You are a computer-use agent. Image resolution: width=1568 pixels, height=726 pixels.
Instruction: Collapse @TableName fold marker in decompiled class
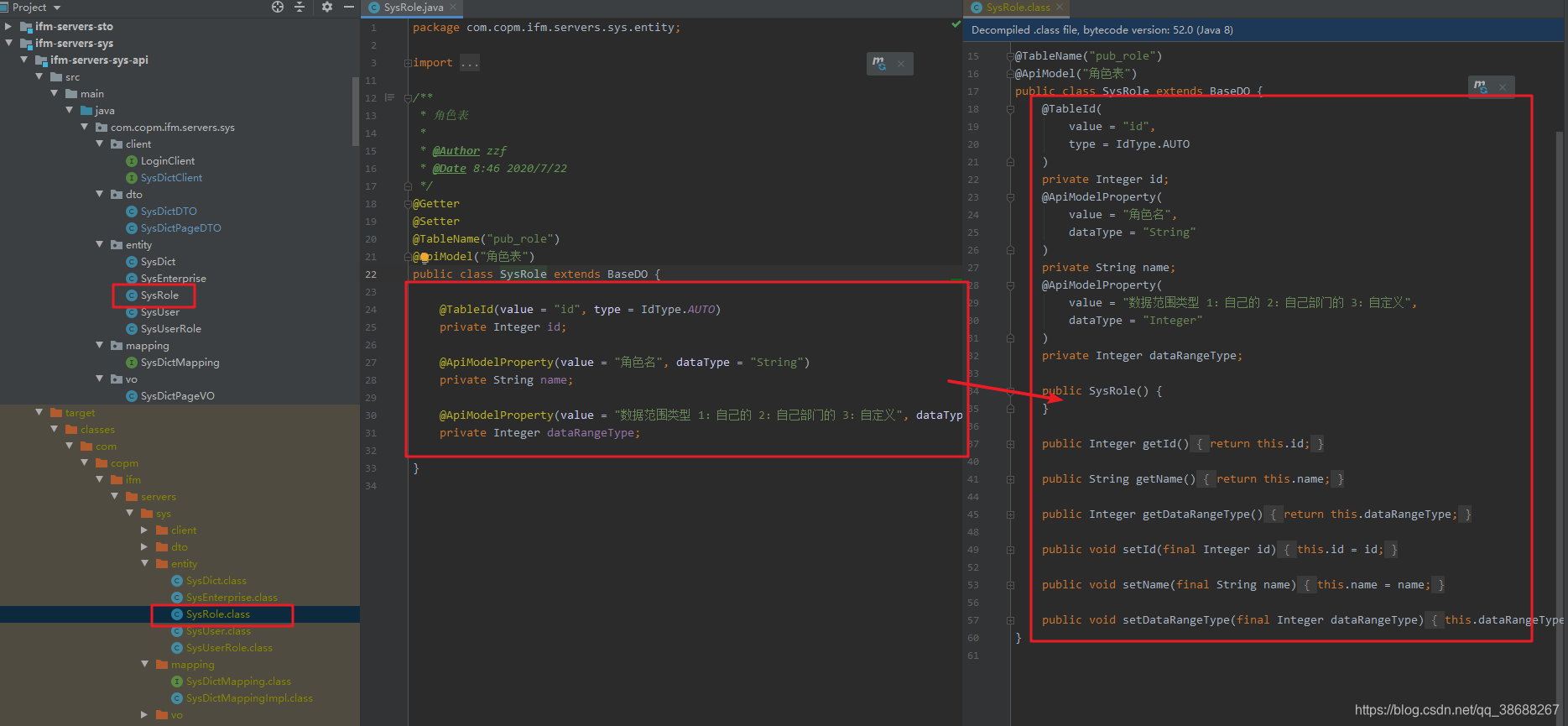(x=1011, y=56)
